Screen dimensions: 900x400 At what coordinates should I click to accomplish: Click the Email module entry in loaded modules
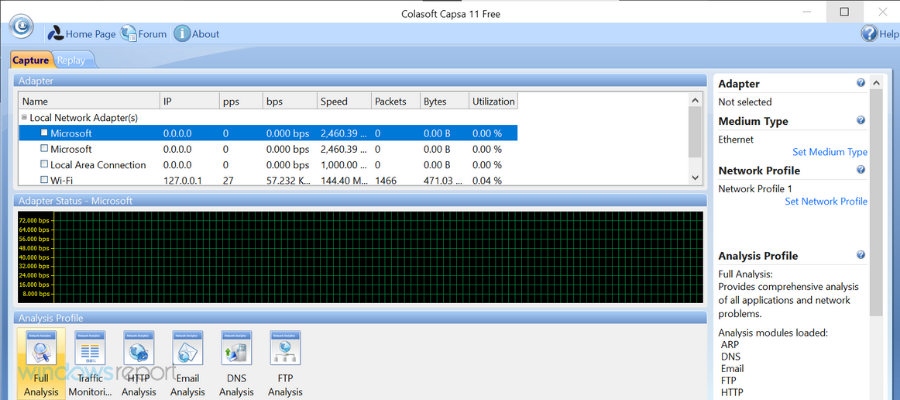point(732,368)
